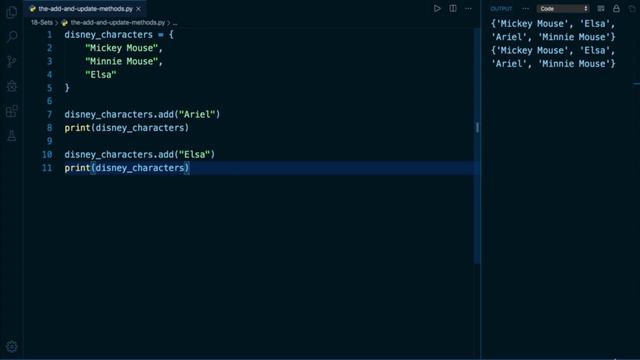
Task: Select the Code output channel dropdown
Action: click(x=563, y=9)
